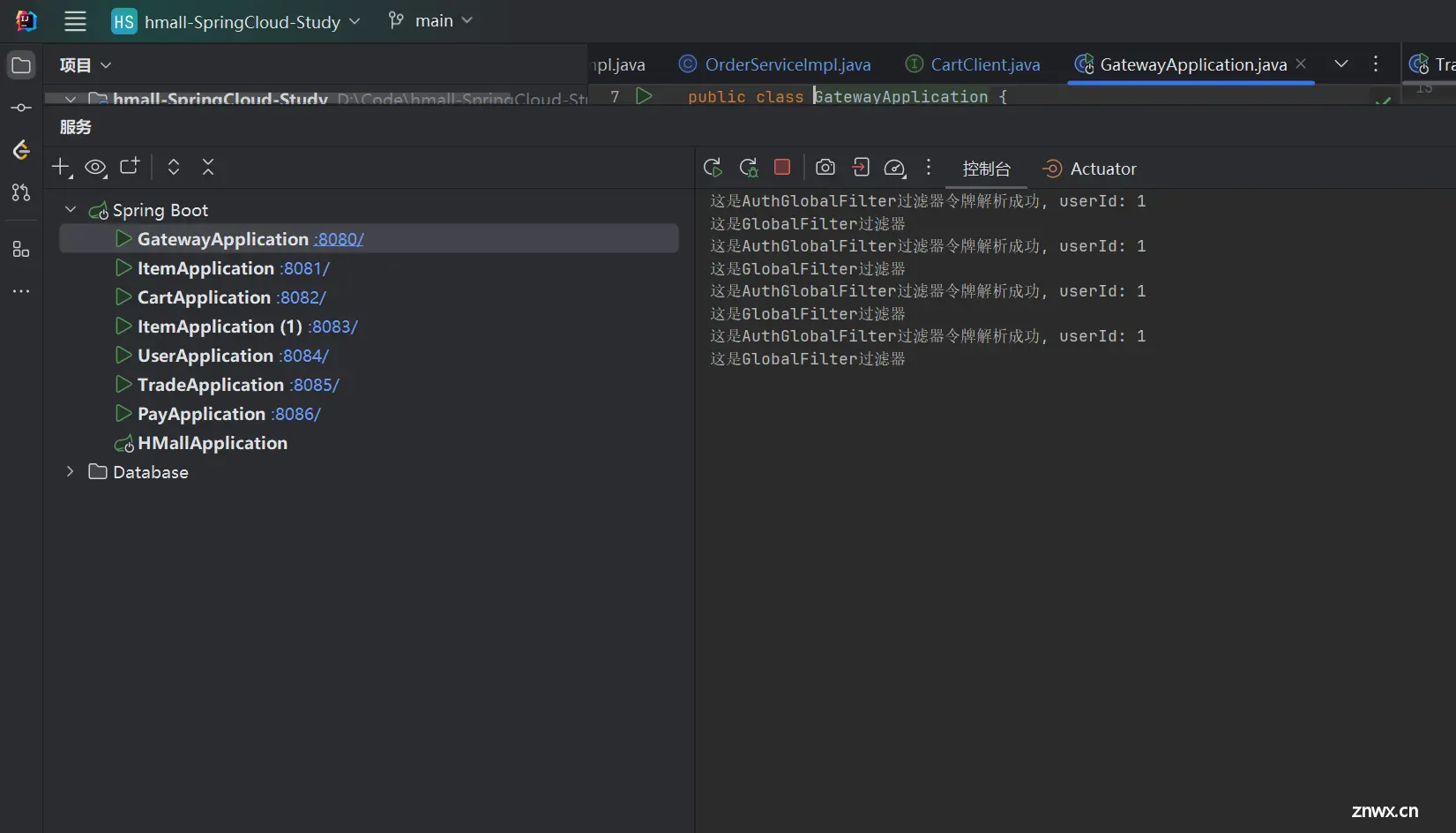Select TradeApplication service row

coord(369,385)
